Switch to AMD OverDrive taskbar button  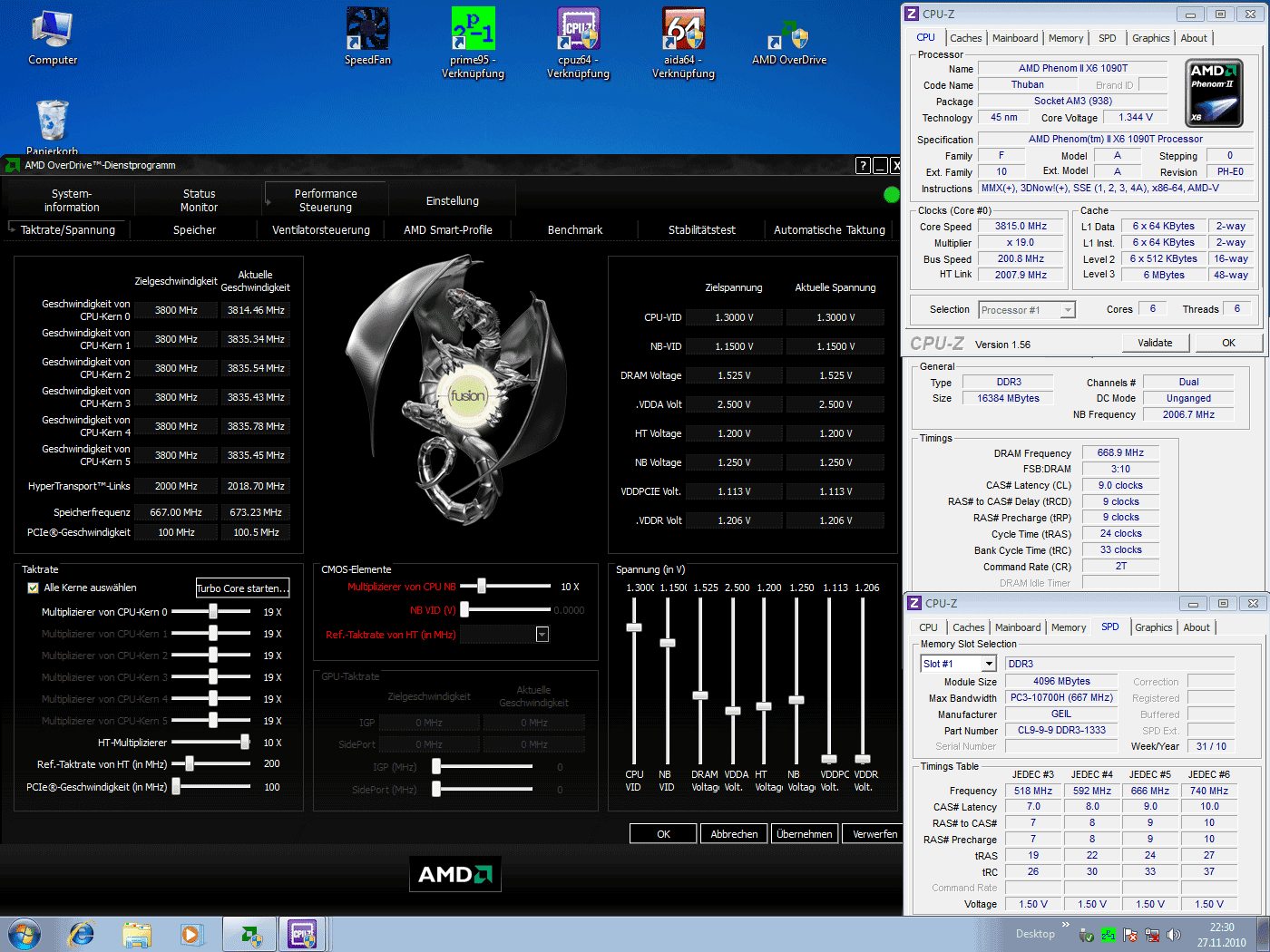(249, 934)
